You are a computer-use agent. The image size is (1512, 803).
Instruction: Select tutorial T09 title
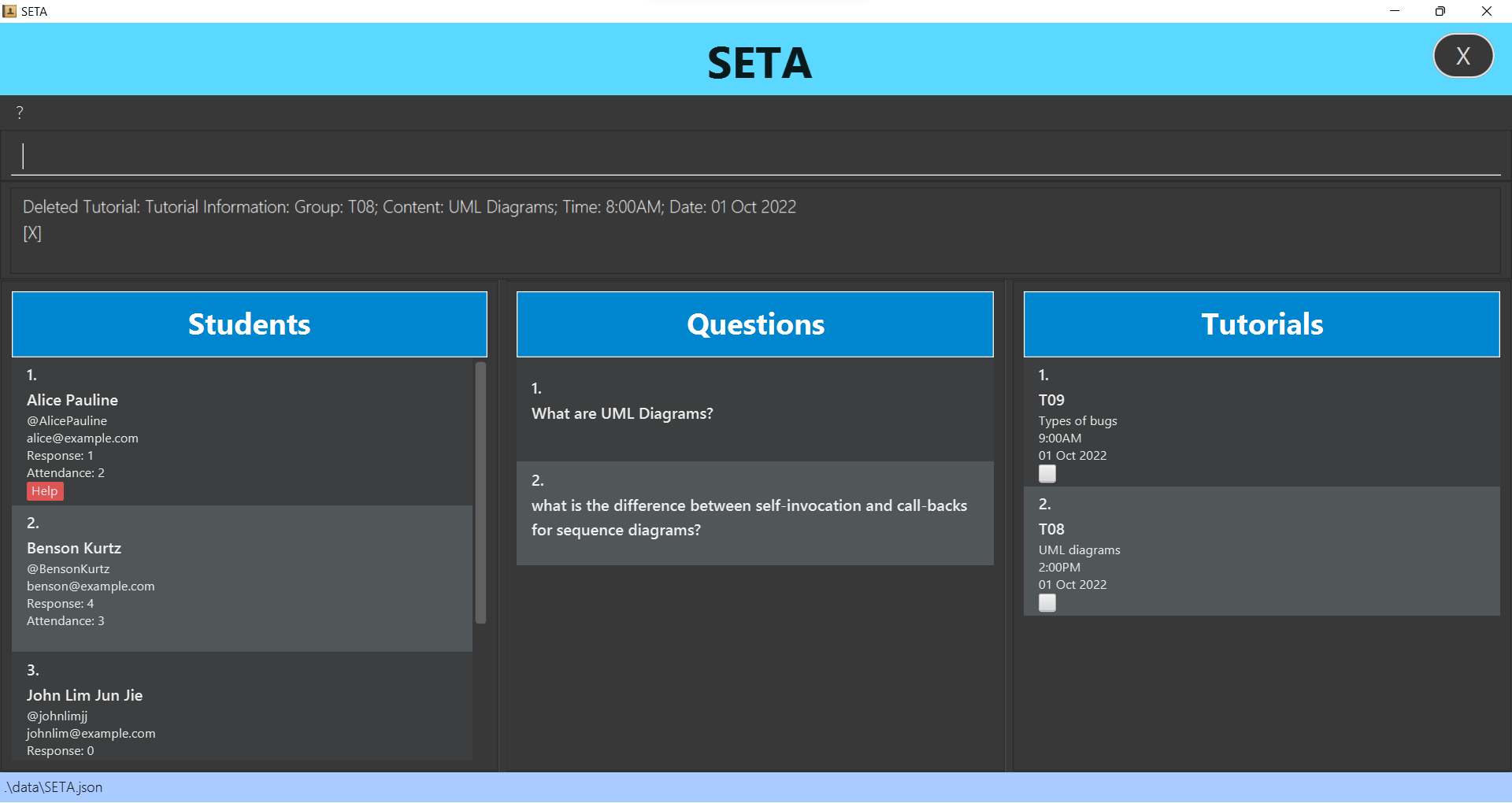click(1051, 400)
